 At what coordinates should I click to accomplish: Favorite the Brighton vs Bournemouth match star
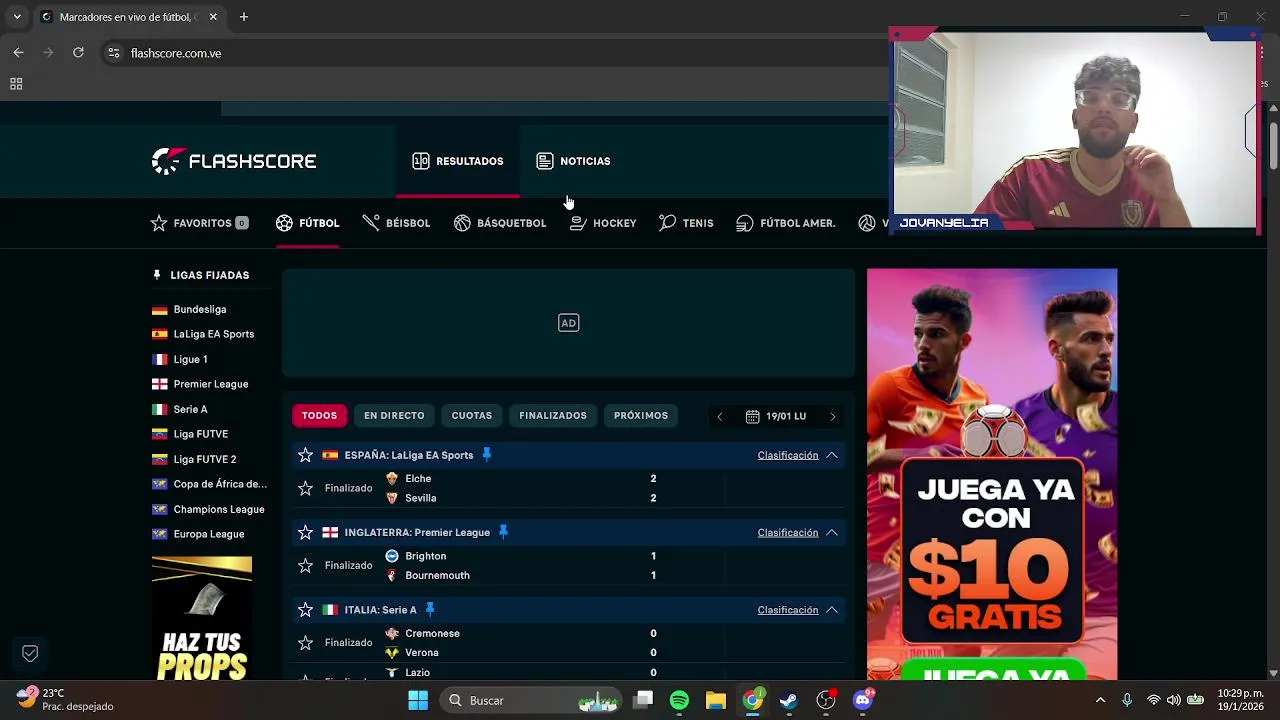tap(306, 565)
